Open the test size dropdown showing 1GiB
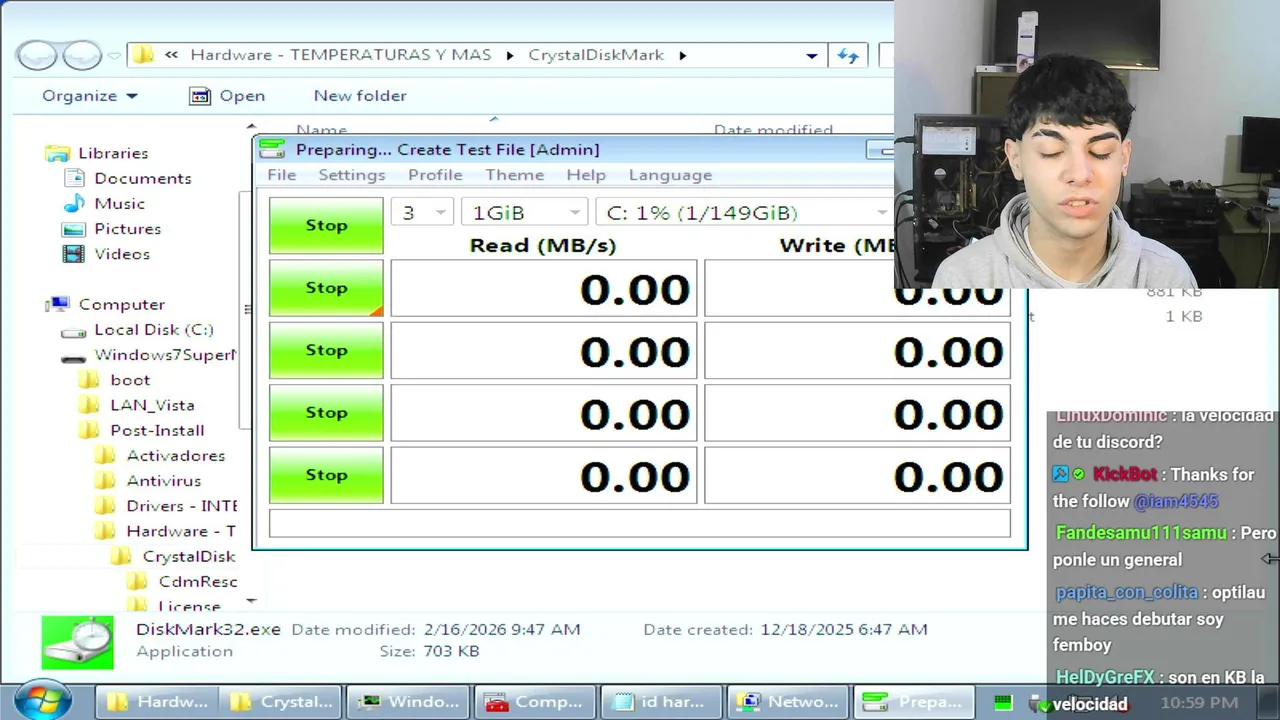Viewport: 1280px width, 720px height. [x=524, y=212]
